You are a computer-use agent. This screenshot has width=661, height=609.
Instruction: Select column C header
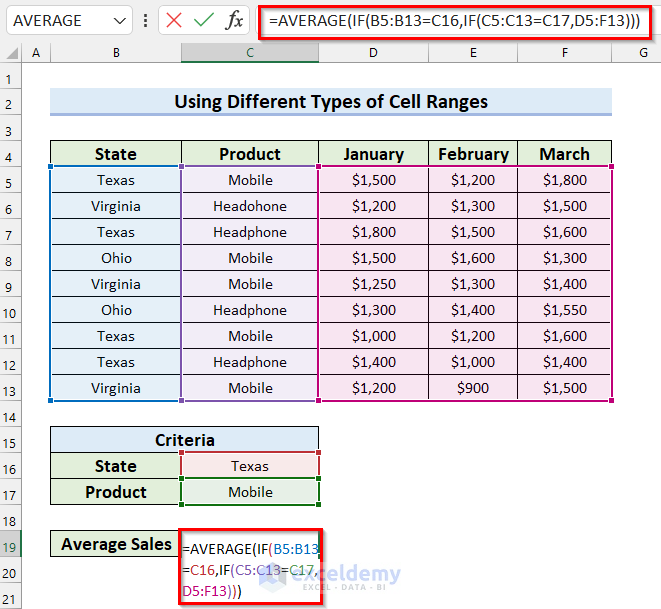point(250,53)
